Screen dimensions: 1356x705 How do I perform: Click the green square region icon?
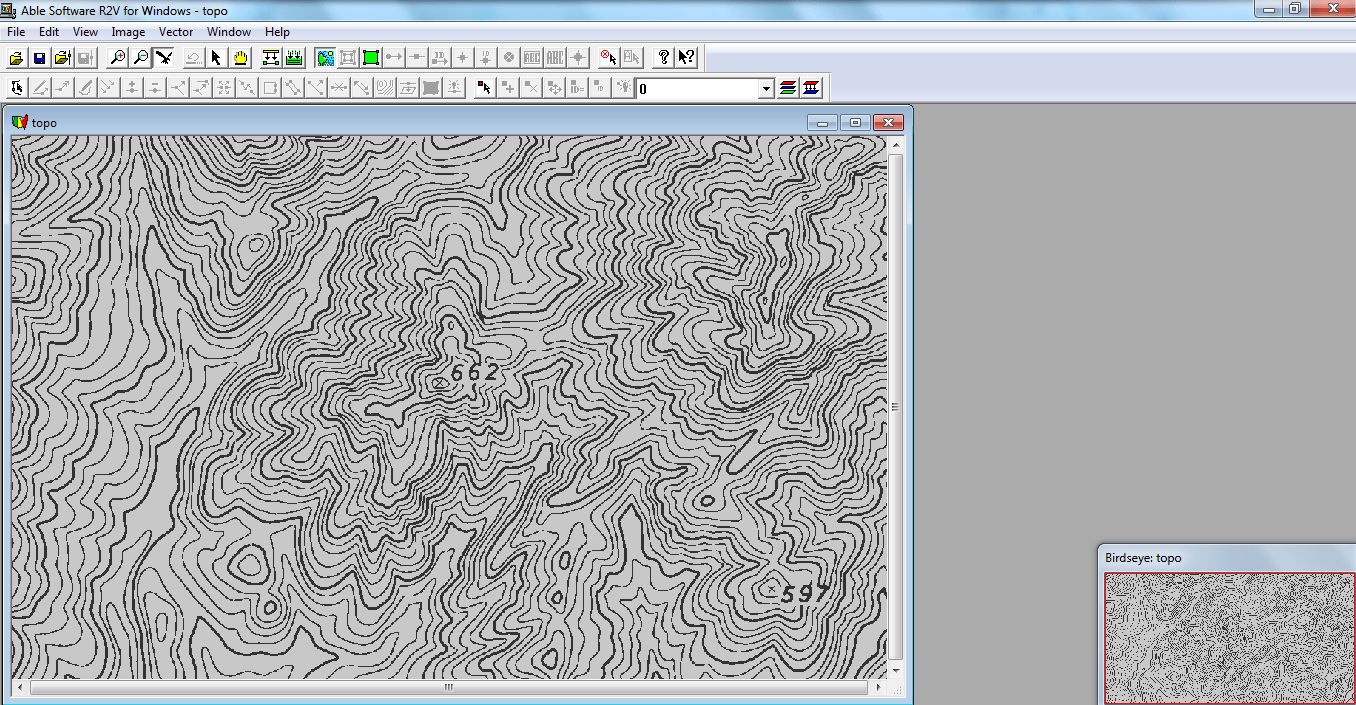pyautogui.click(x=371, y=58)
